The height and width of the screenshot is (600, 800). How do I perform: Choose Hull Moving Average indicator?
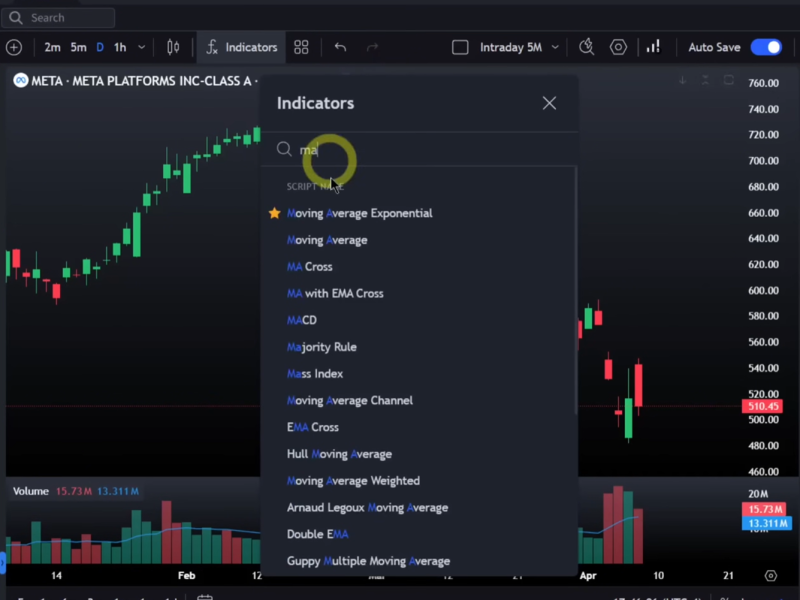pos(339,454)
